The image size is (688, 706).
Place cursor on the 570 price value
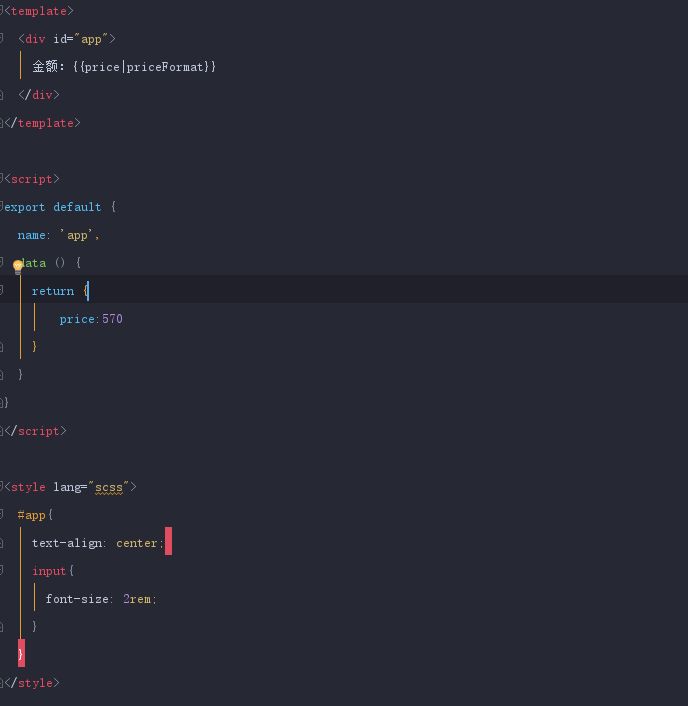pyautogui.click(x=112, y=319)
